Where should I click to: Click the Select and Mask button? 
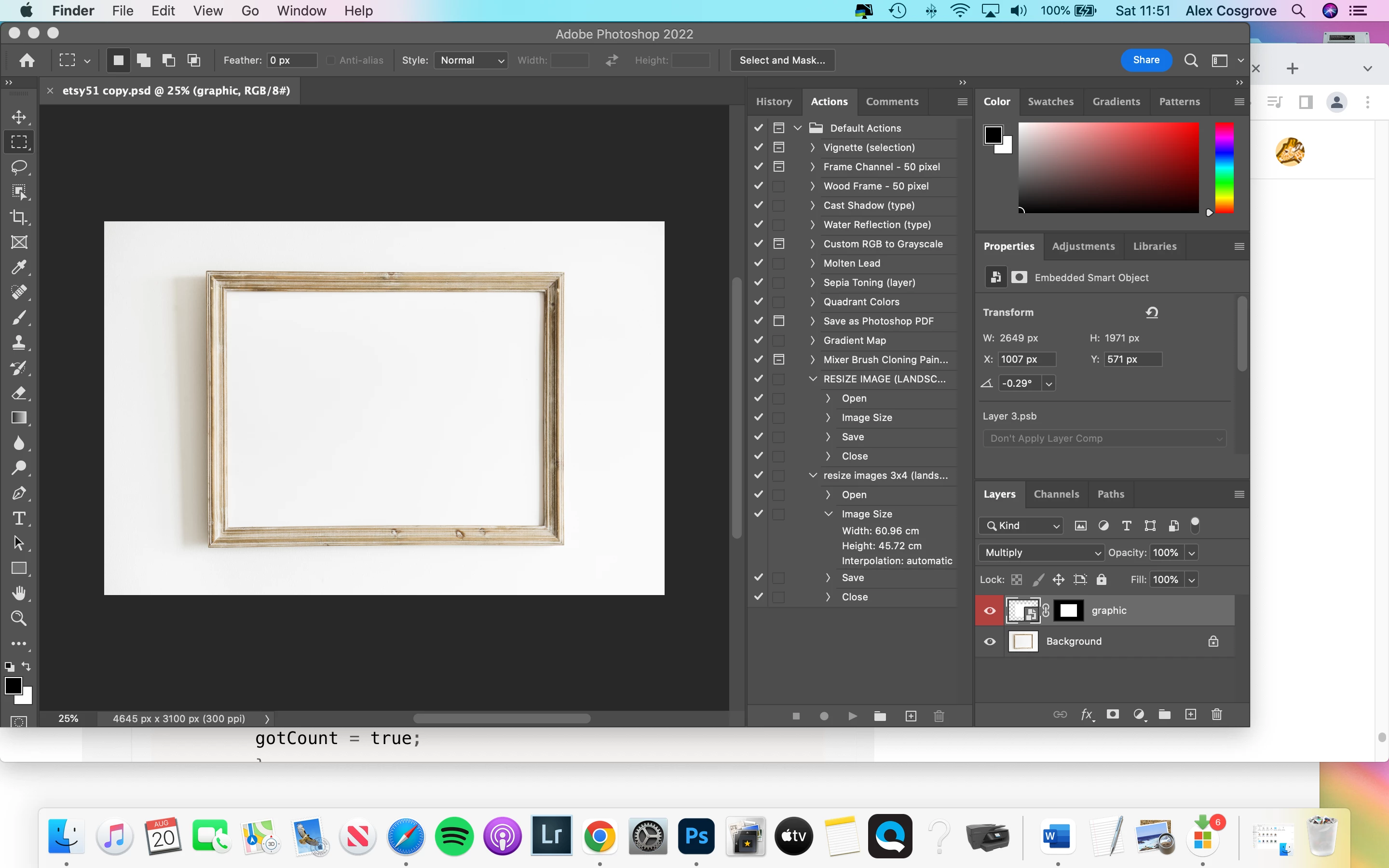click(x=782, y=60)
